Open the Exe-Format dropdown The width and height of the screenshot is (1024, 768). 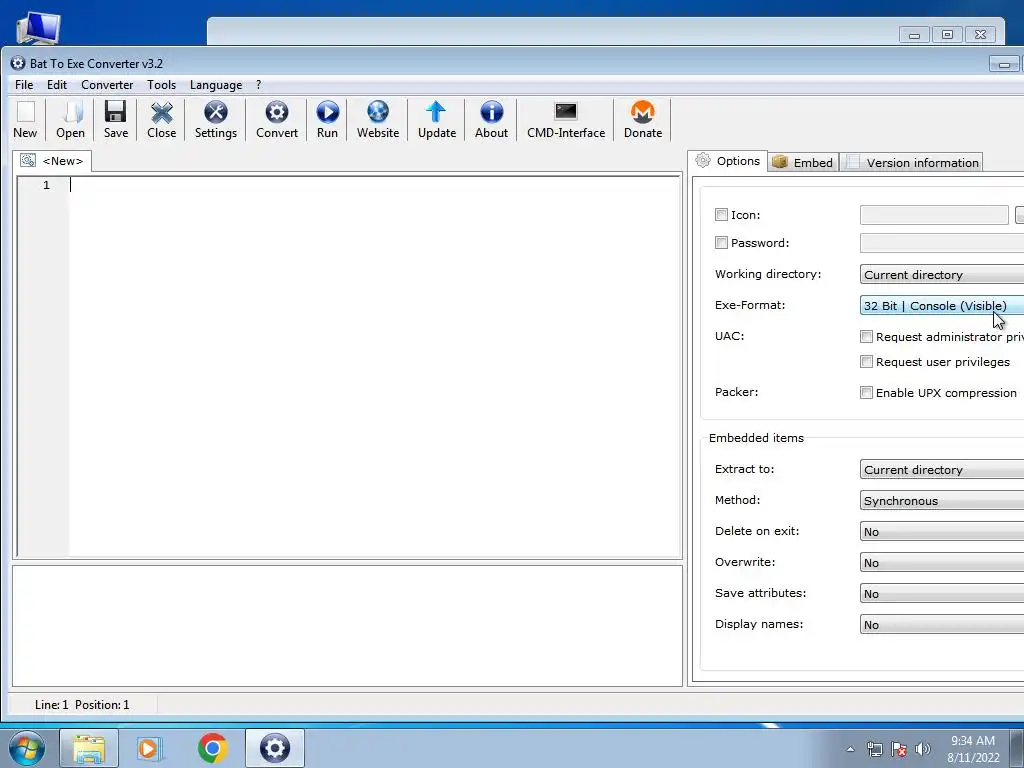tap(942, 305)
